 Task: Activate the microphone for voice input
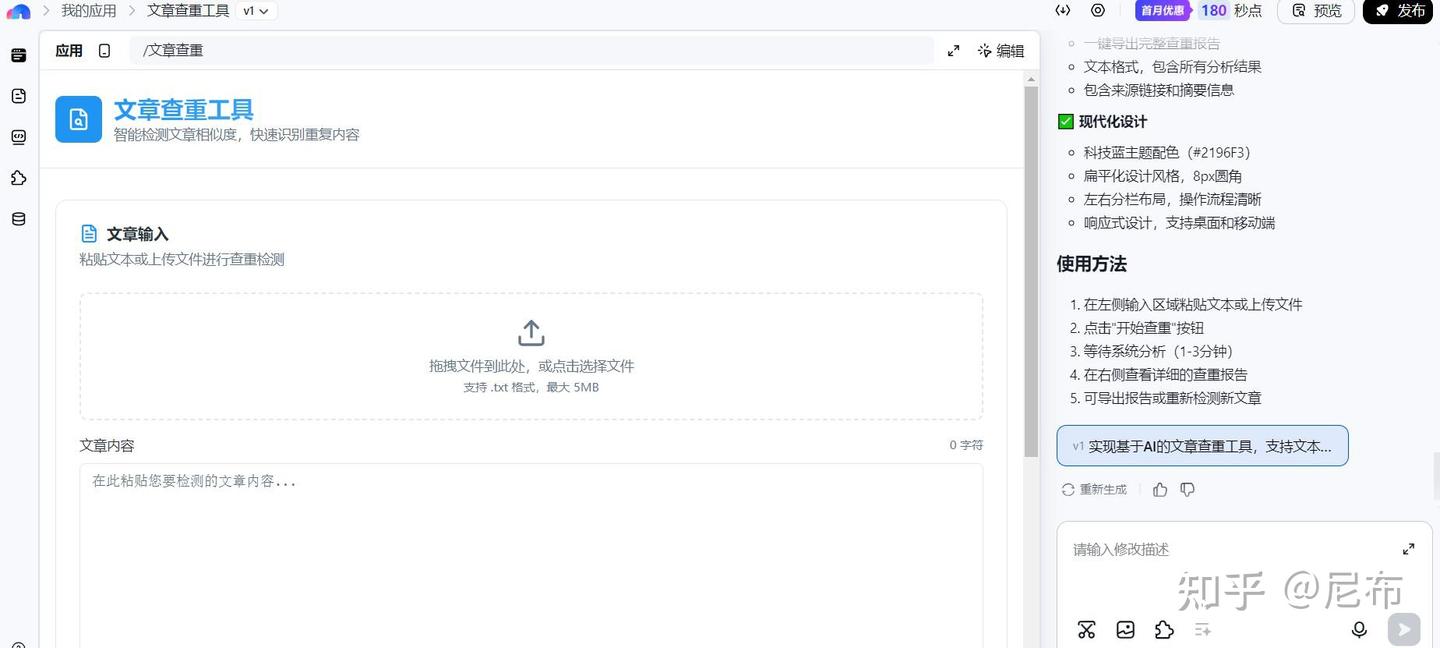pos(1359,629)
